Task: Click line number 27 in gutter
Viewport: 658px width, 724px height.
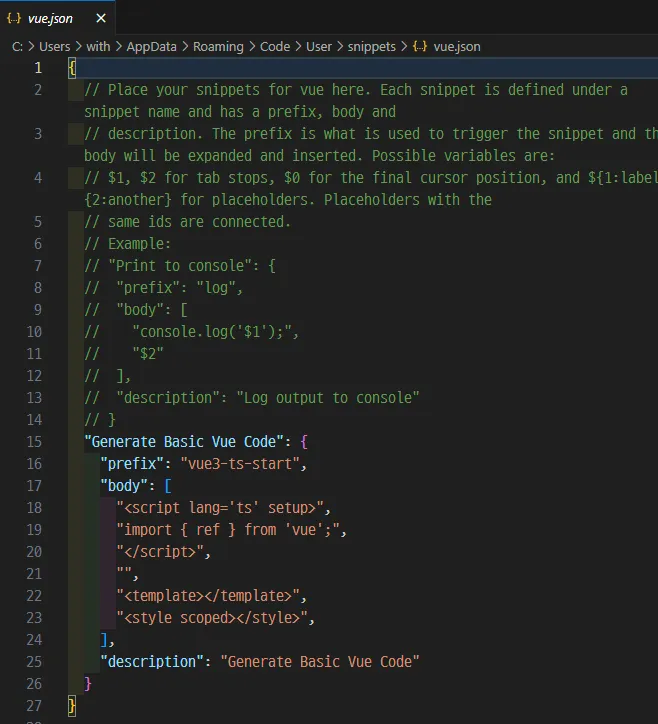Action: (34, 706)
